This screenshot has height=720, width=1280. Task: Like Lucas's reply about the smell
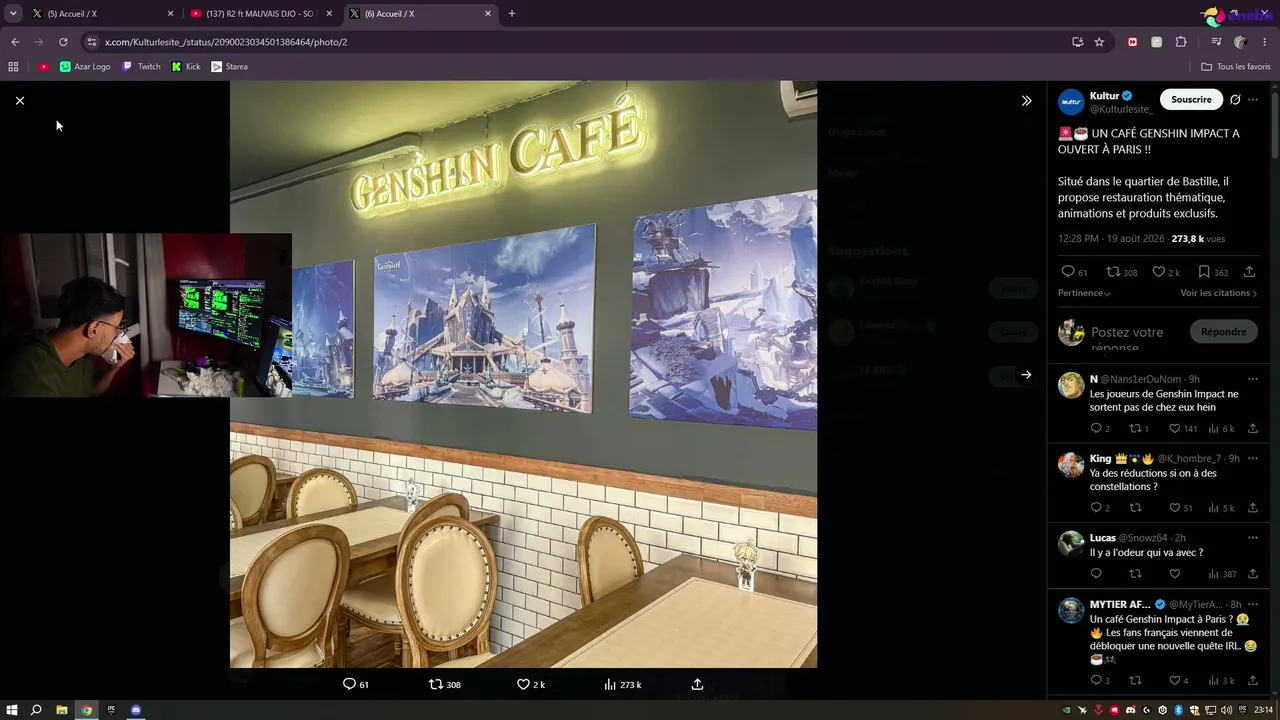tap(1175, 574)
